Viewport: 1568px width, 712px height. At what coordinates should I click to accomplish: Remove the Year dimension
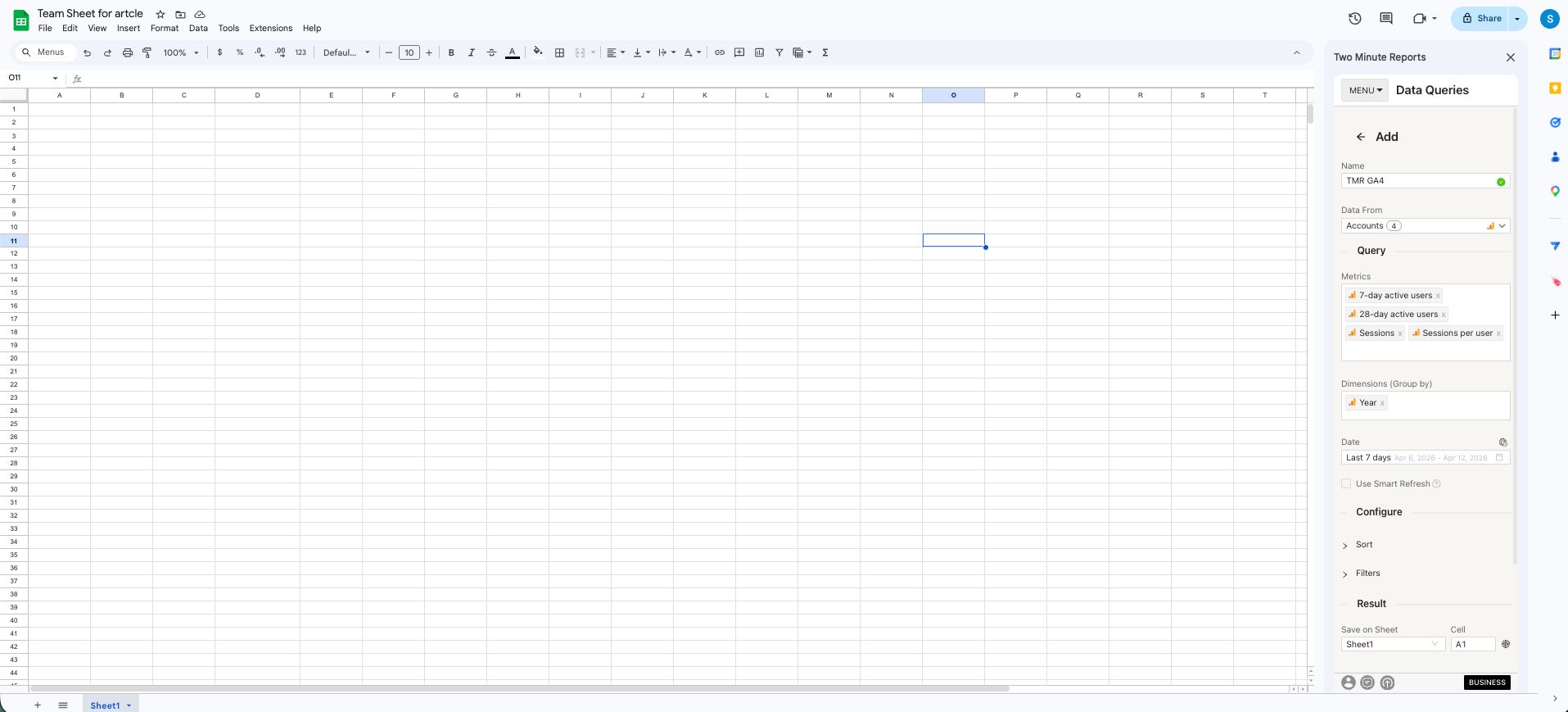tap(1382, 403)
